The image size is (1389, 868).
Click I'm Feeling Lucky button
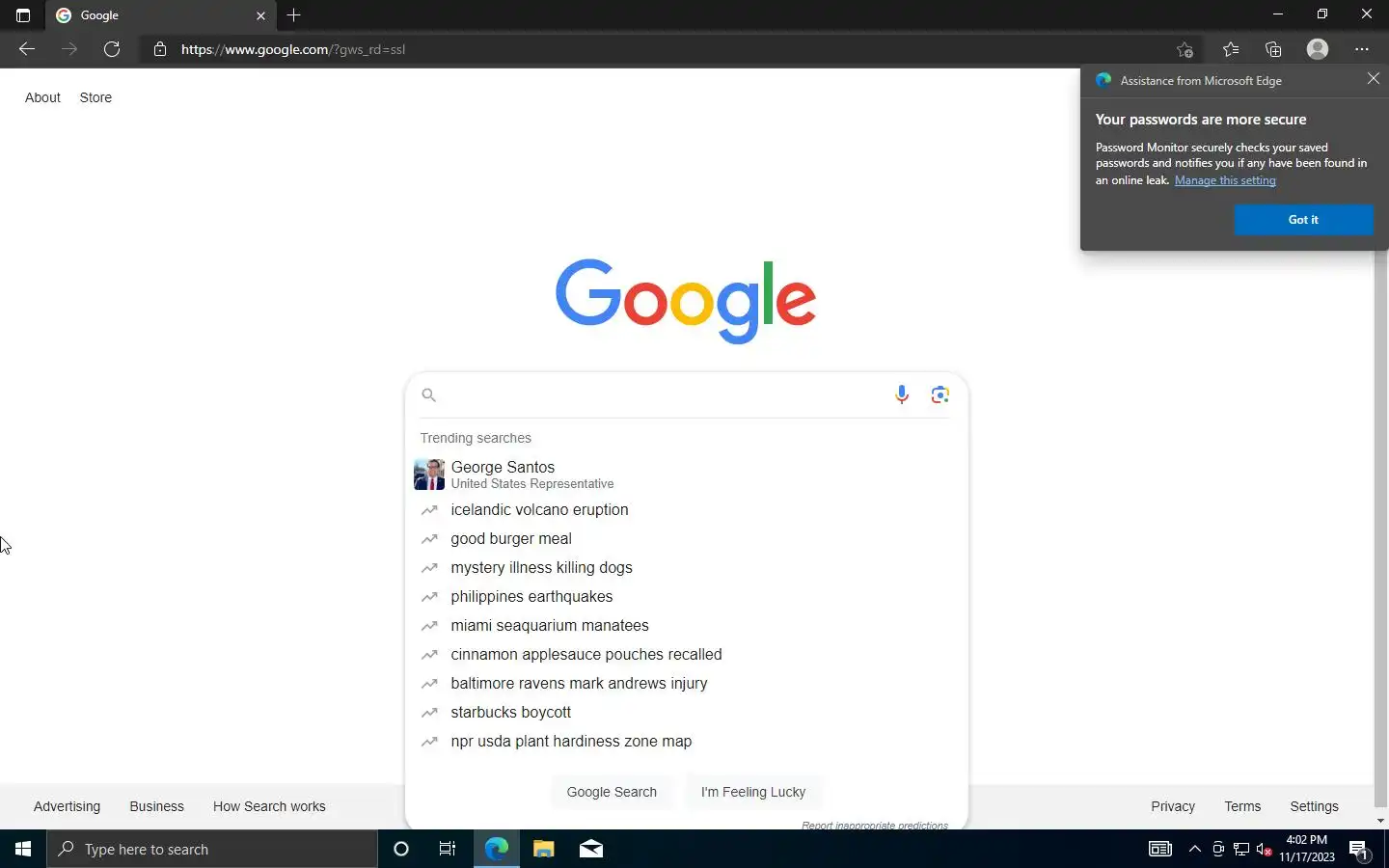click(753, 792)
